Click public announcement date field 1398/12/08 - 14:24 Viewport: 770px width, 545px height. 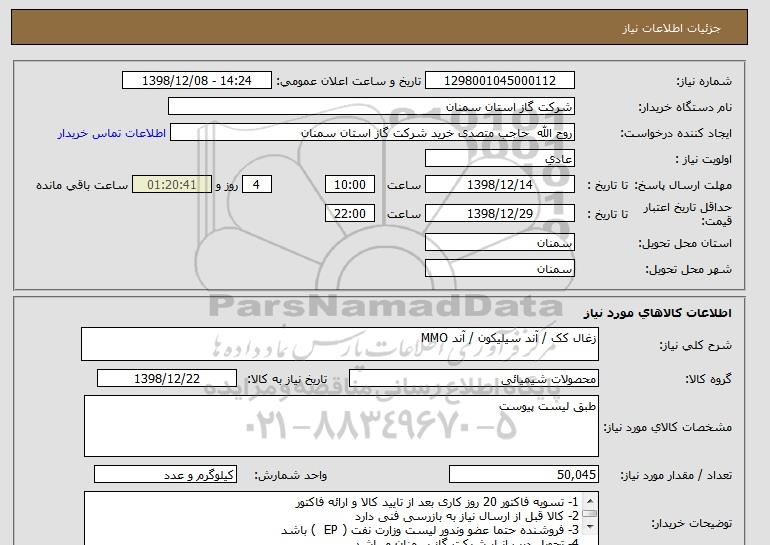196,81
